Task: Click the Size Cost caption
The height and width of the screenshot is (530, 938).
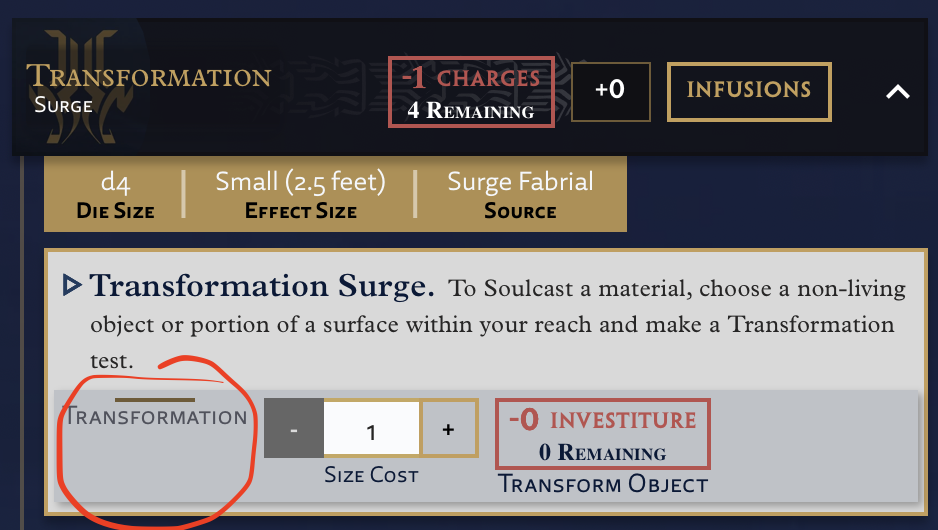Action: tap(371, 475)
